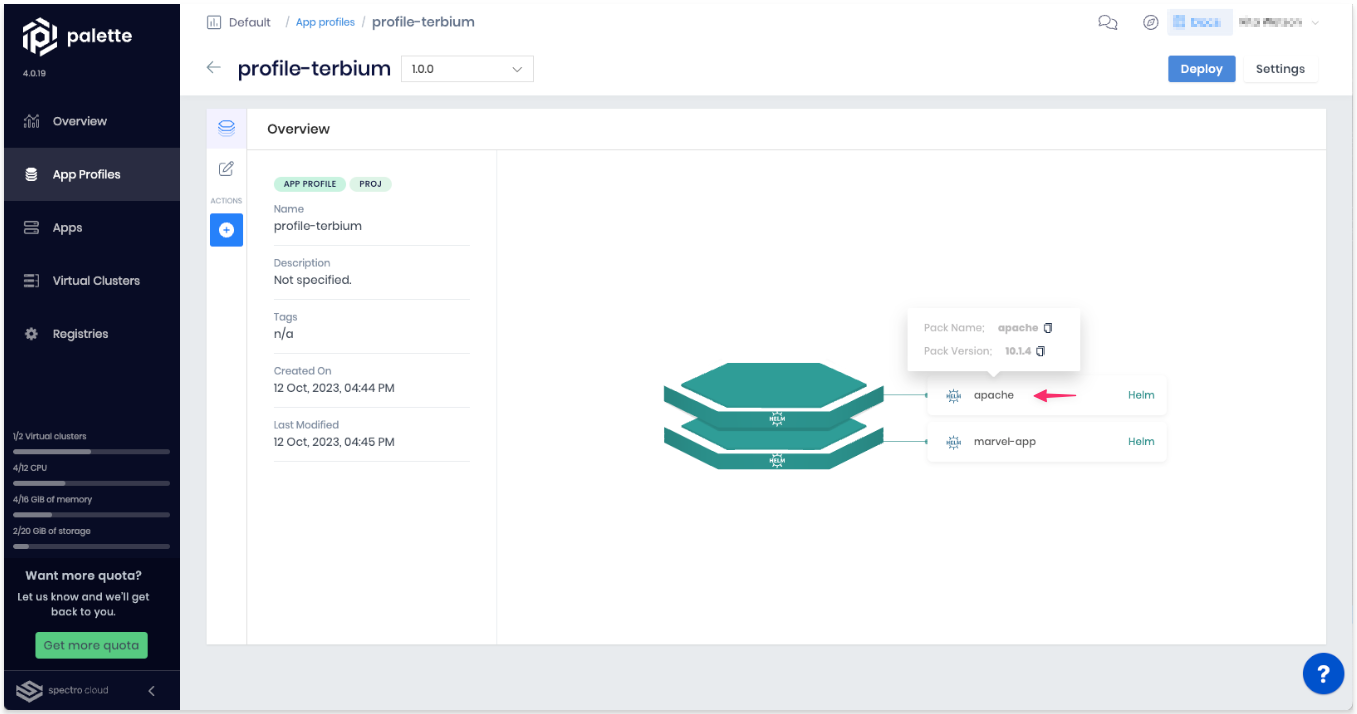Collapse the sidebar with the chevron
This screenshot has height=714, width=1357.
(152, 690)
